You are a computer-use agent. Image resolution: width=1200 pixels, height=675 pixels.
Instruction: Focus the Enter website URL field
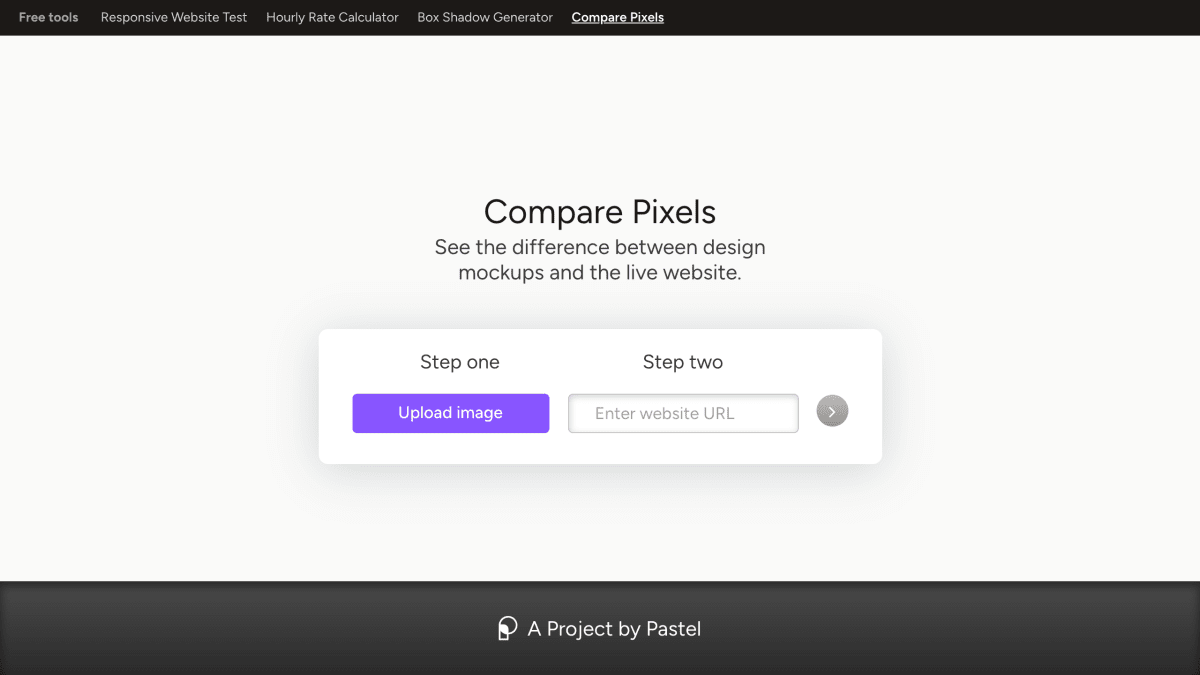(683, 413)
